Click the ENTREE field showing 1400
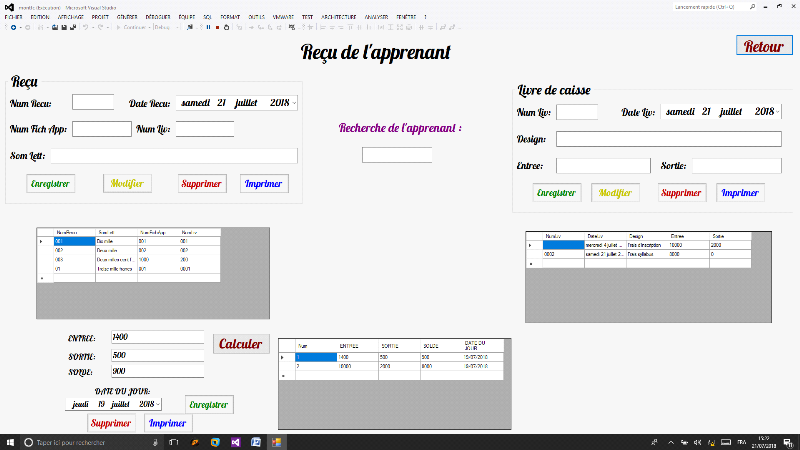Screen dimensions: 800x450 tap(157, 337)
